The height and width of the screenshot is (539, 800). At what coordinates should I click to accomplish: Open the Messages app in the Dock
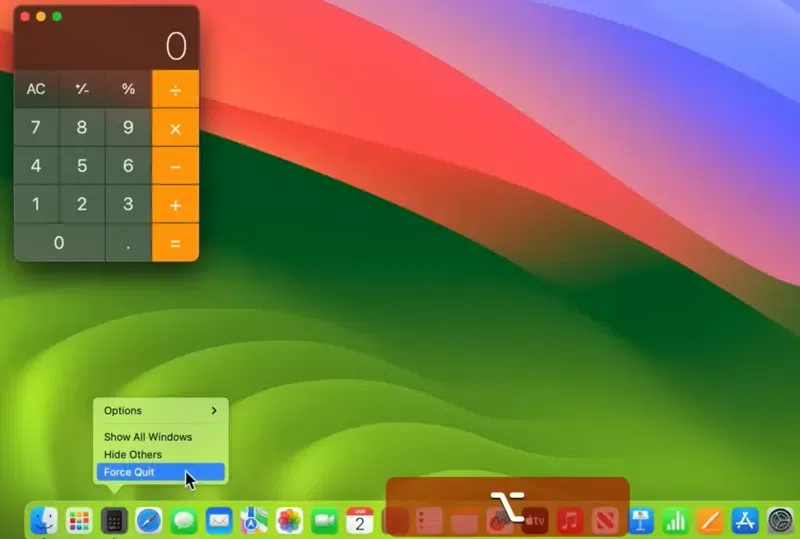coord(184,521)
